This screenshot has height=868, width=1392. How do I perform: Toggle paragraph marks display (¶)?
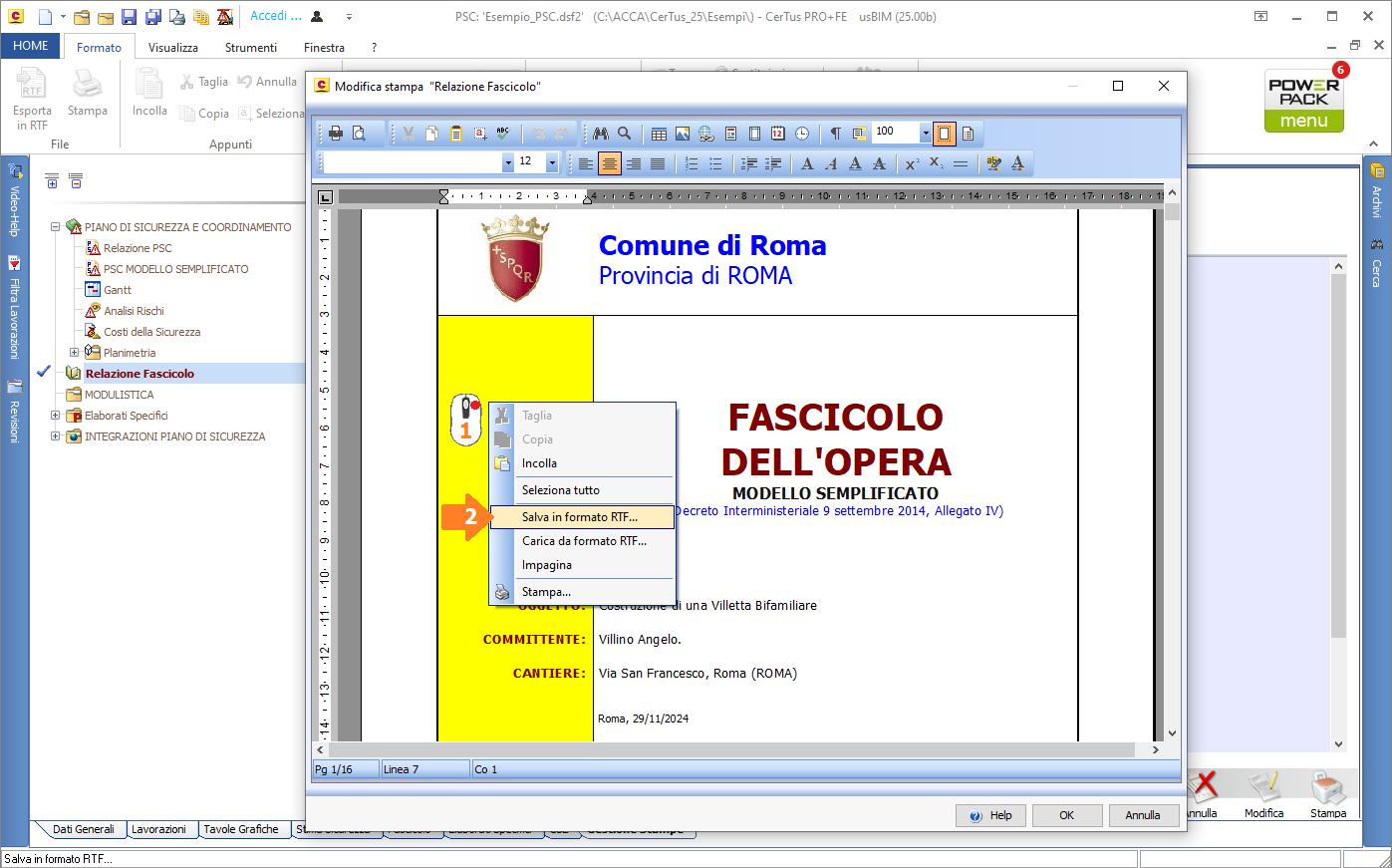(835, 134)
